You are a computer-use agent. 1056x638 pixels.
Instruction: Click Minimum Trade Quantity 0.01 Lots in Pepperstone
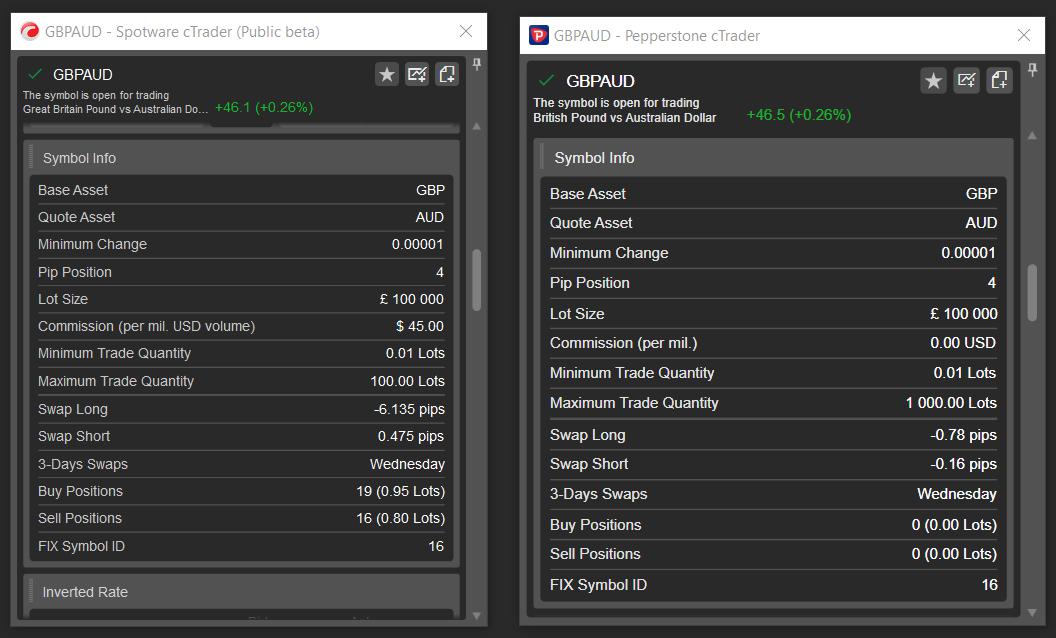click(964, 373)
